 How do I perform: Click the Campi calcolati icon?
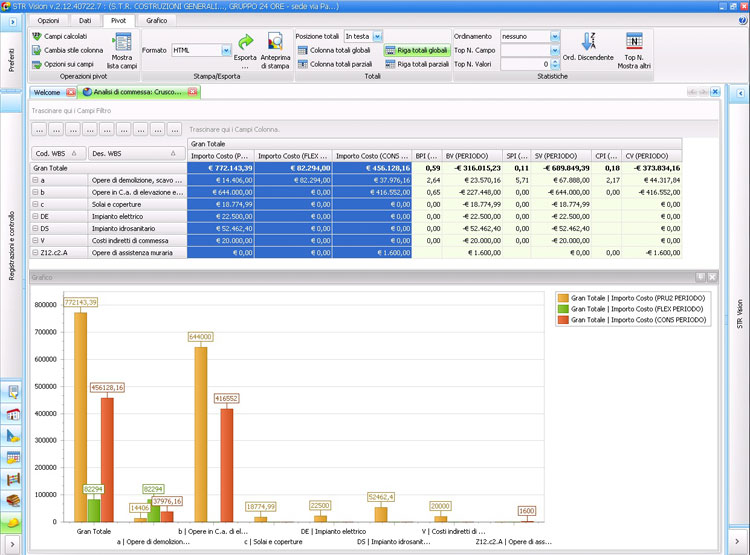37,36
